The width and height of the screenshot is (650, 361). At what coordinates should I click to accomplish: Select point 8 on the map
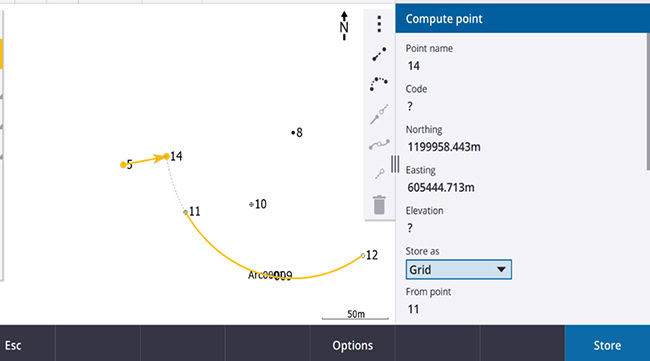pyautogui.click(x=293, y=133)
